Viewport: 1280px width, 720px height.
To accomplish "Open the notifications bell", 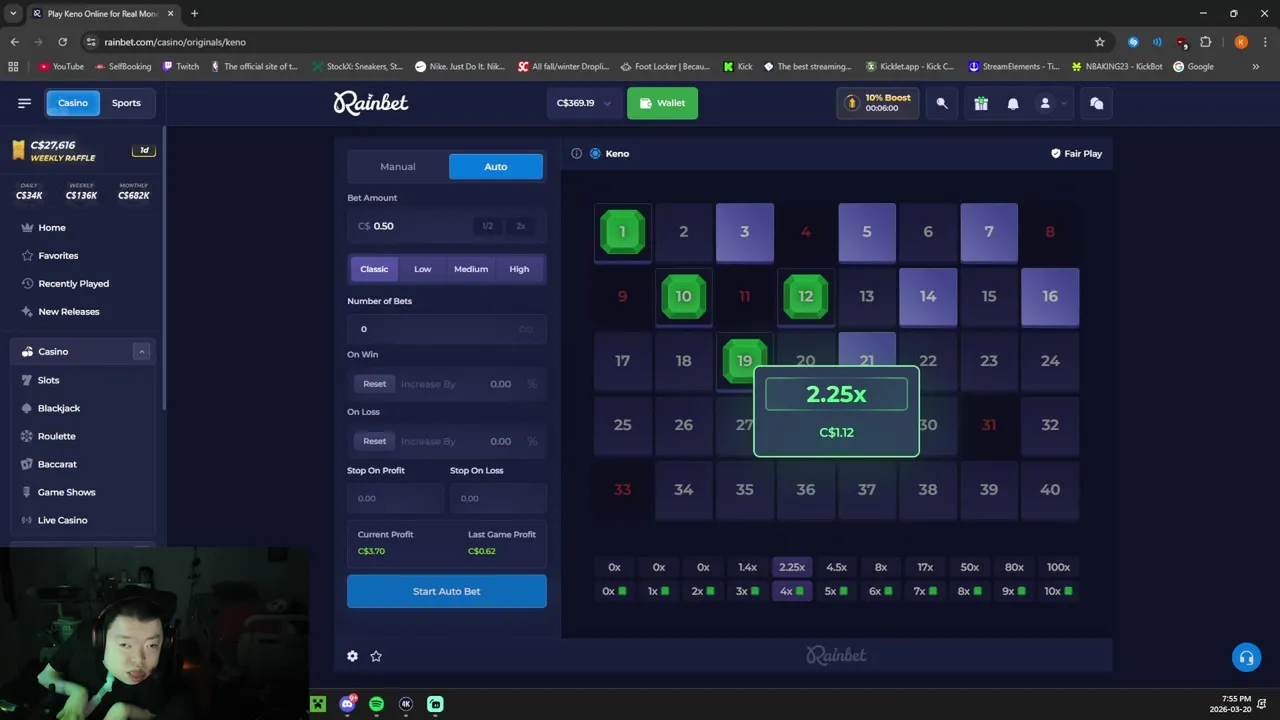I will coord(1013,103).
